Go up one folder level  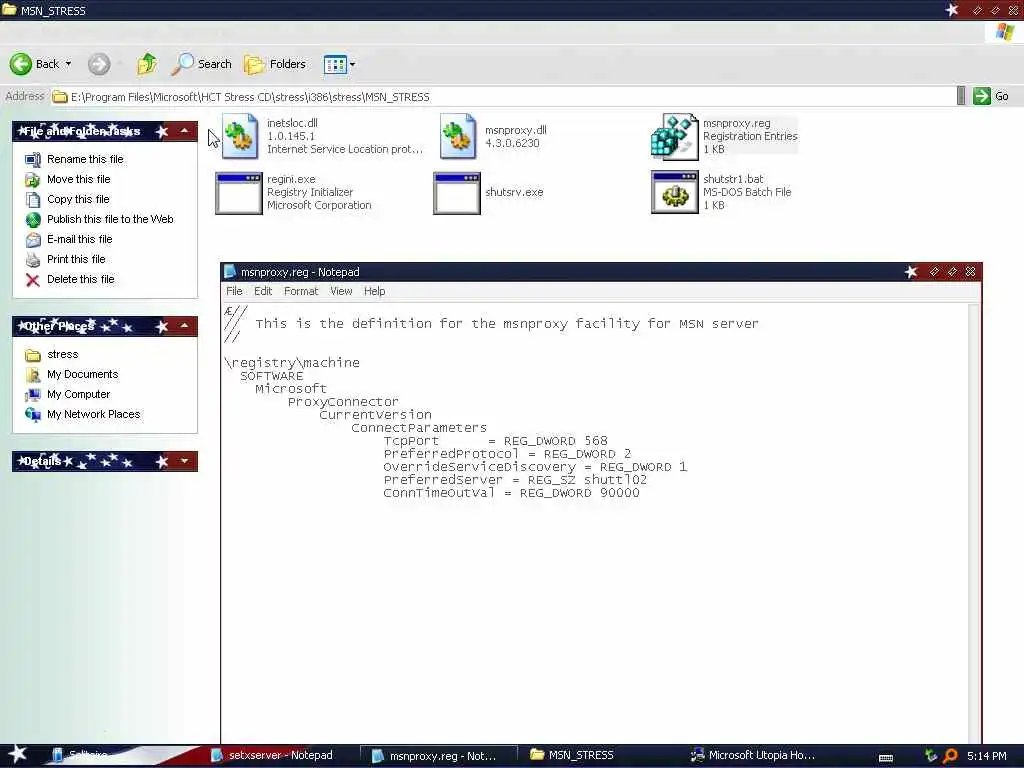point(147,64)
